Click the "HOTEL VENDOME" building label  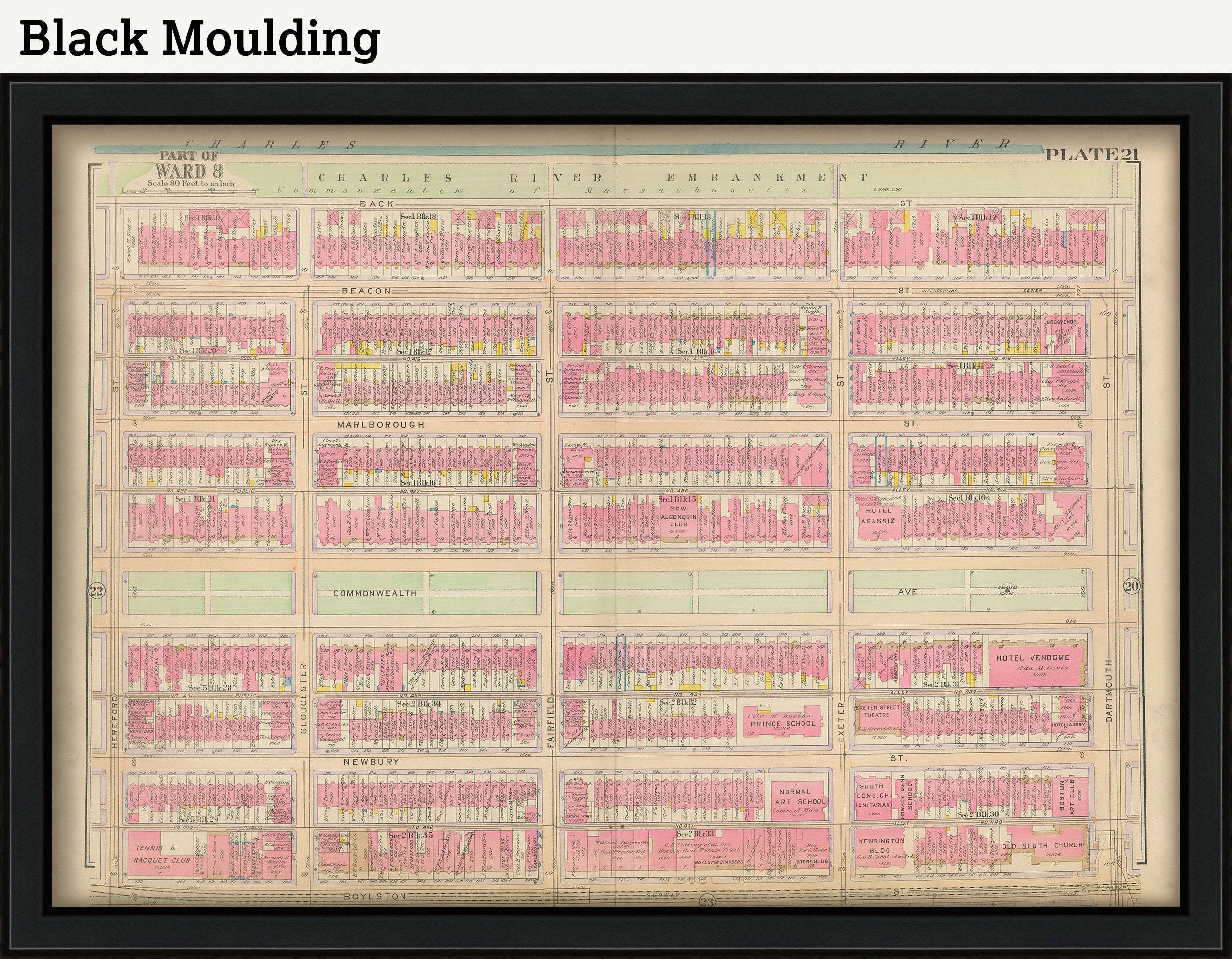[1032, 657]
